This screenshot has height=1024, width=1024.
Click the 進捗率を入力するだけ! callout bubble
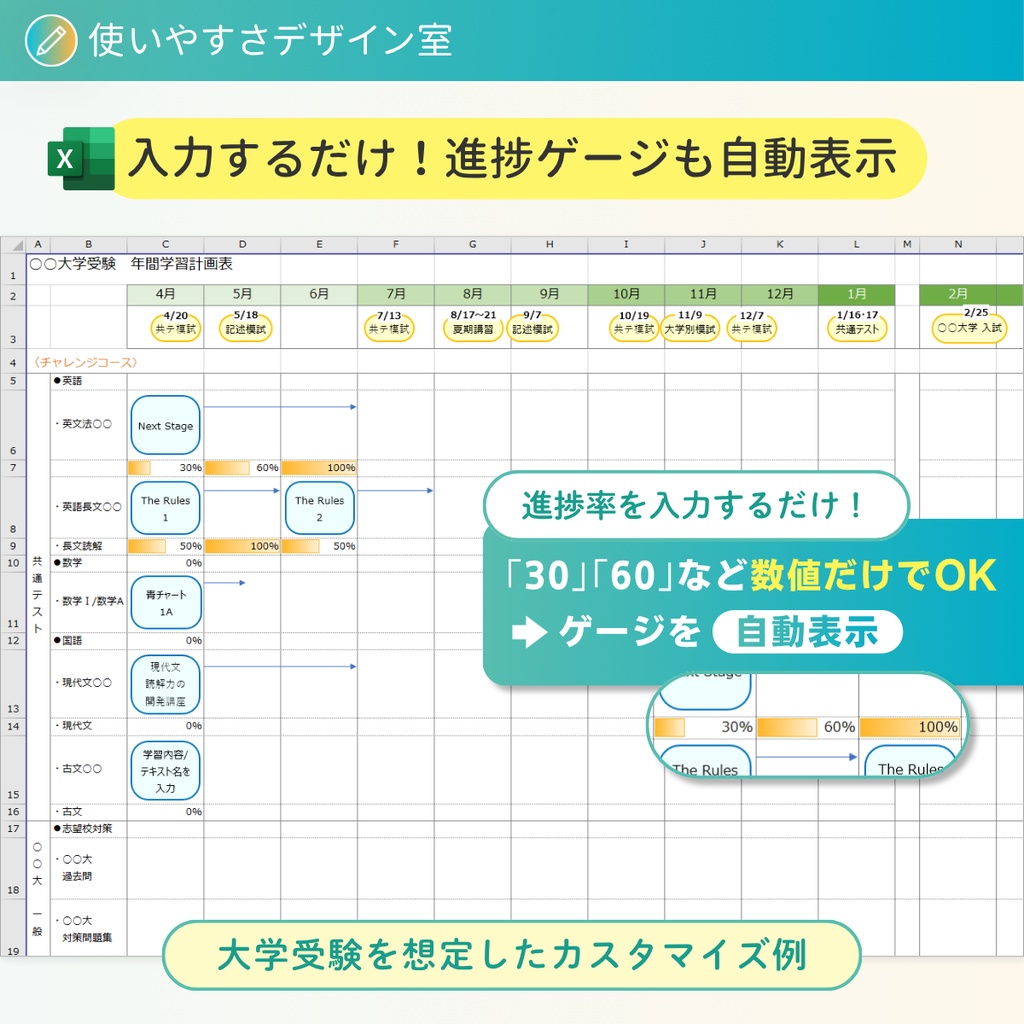(x=696, y=505)
